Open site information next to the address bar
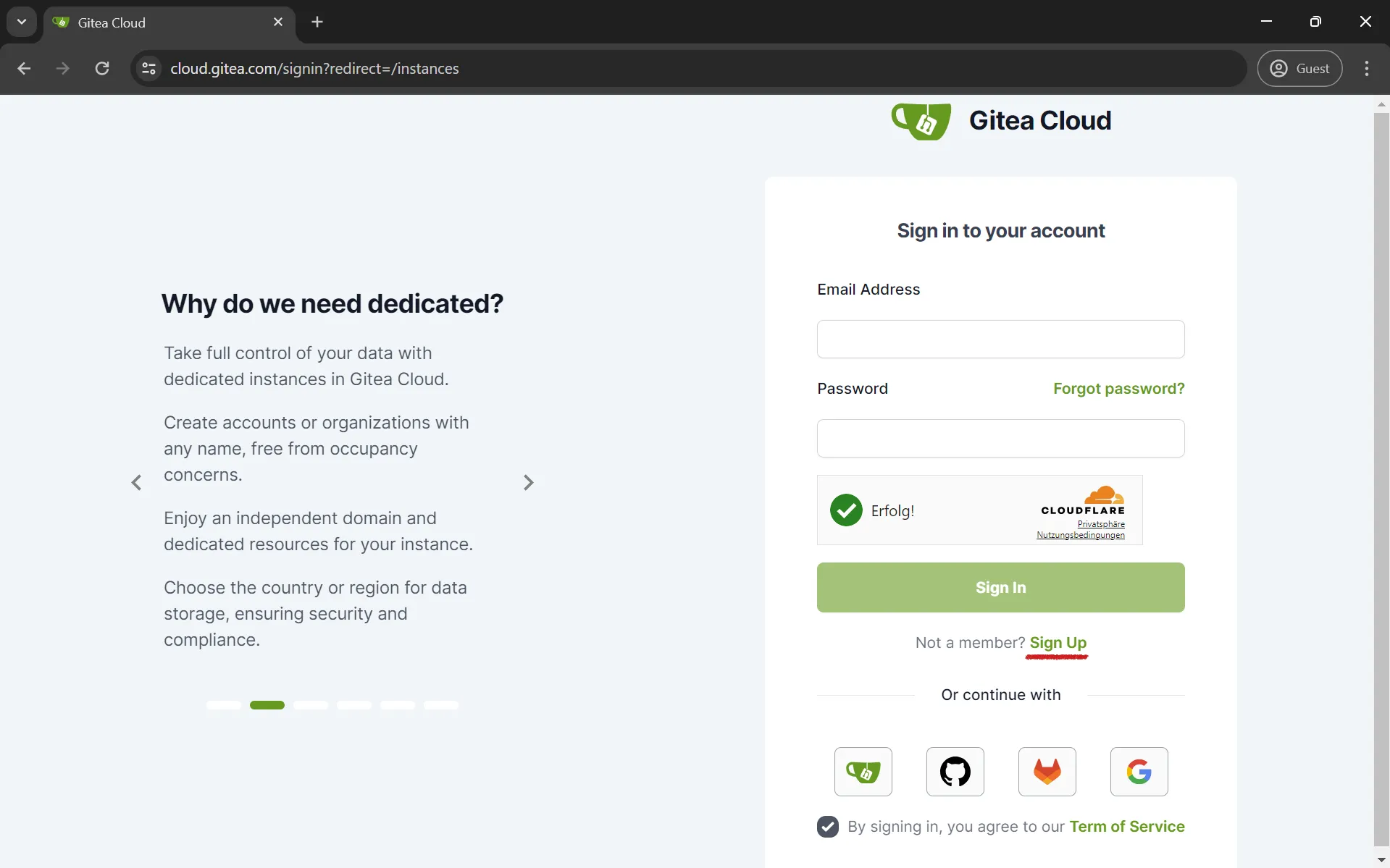Screen dimensions: 1390x868 [148, 68]
